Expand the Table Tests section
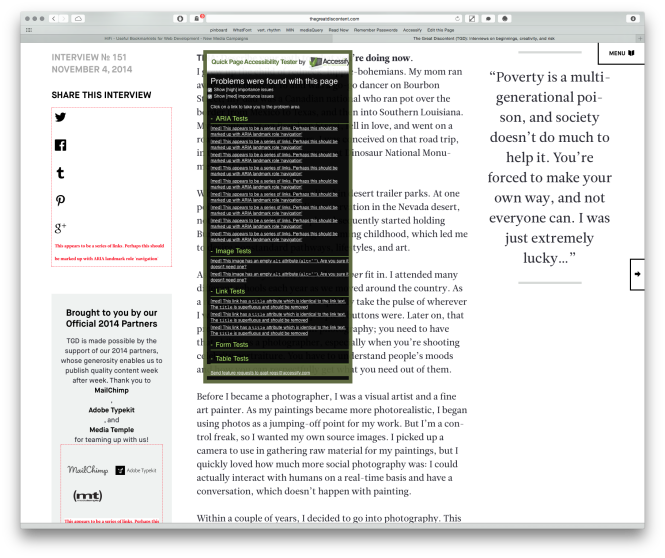The height and width of the screenshot is (558, 665). (232, 359)
